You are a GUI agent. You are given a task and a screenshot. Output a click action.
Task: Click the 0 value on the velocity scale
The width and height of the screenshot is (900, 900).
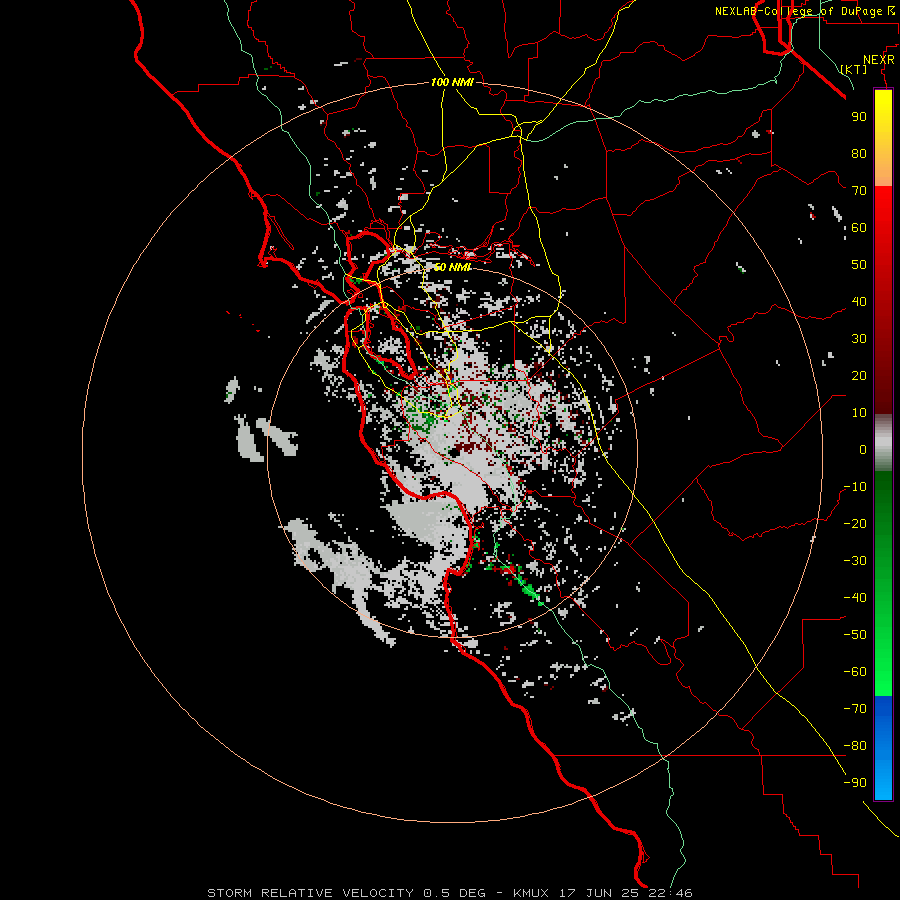coord(863,450)
